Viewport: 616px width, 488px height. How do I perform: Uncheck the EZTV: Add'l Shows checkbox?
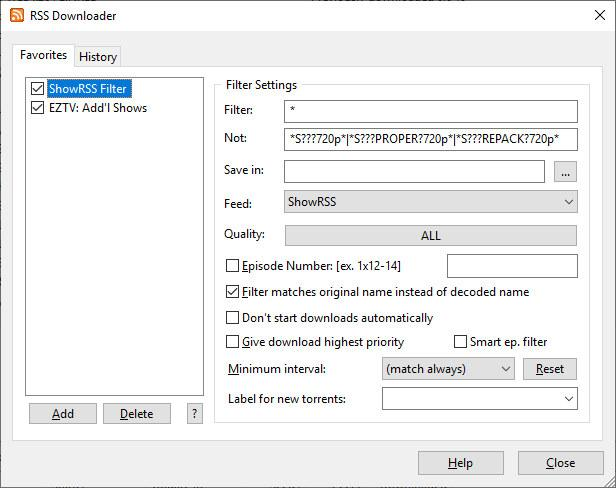click(x=37, y=107)
